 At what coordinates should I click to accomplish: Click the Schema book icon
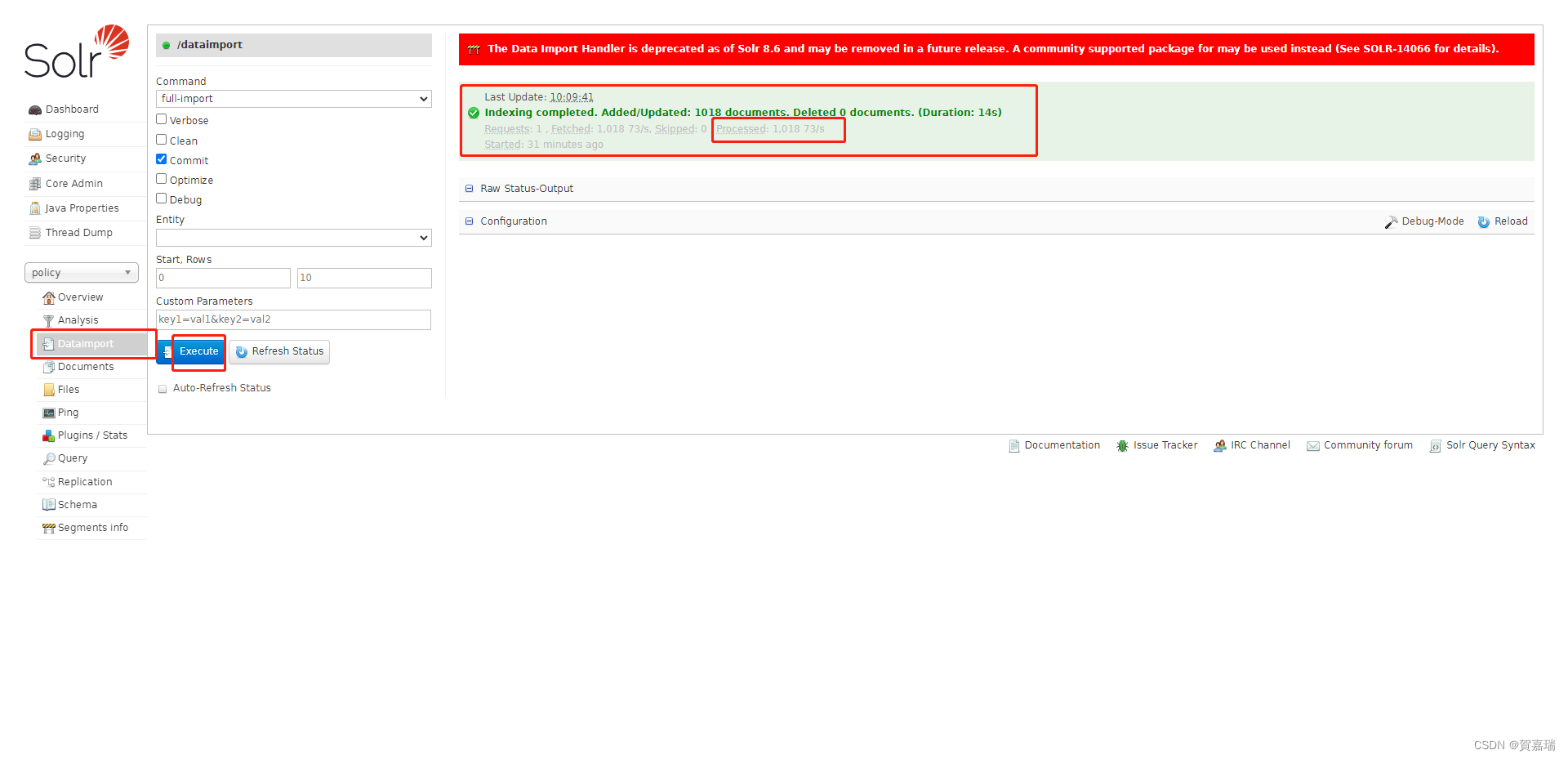tap(49, 505)
